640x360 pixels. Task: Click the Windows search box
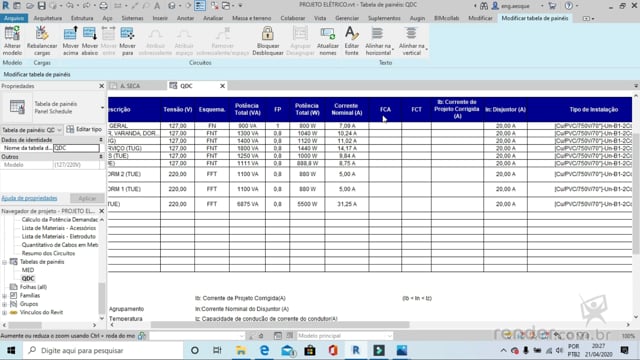(103, 350)
